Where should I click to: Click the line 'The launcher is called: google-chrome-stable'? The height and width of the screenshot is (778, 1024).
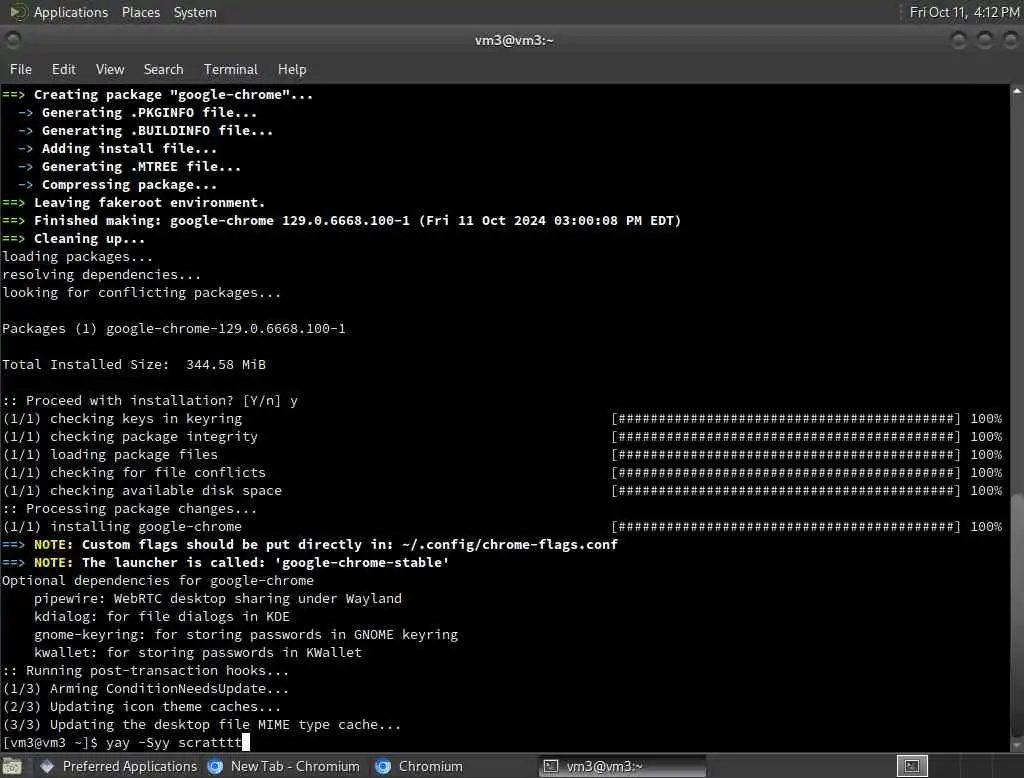coord(226,562)
